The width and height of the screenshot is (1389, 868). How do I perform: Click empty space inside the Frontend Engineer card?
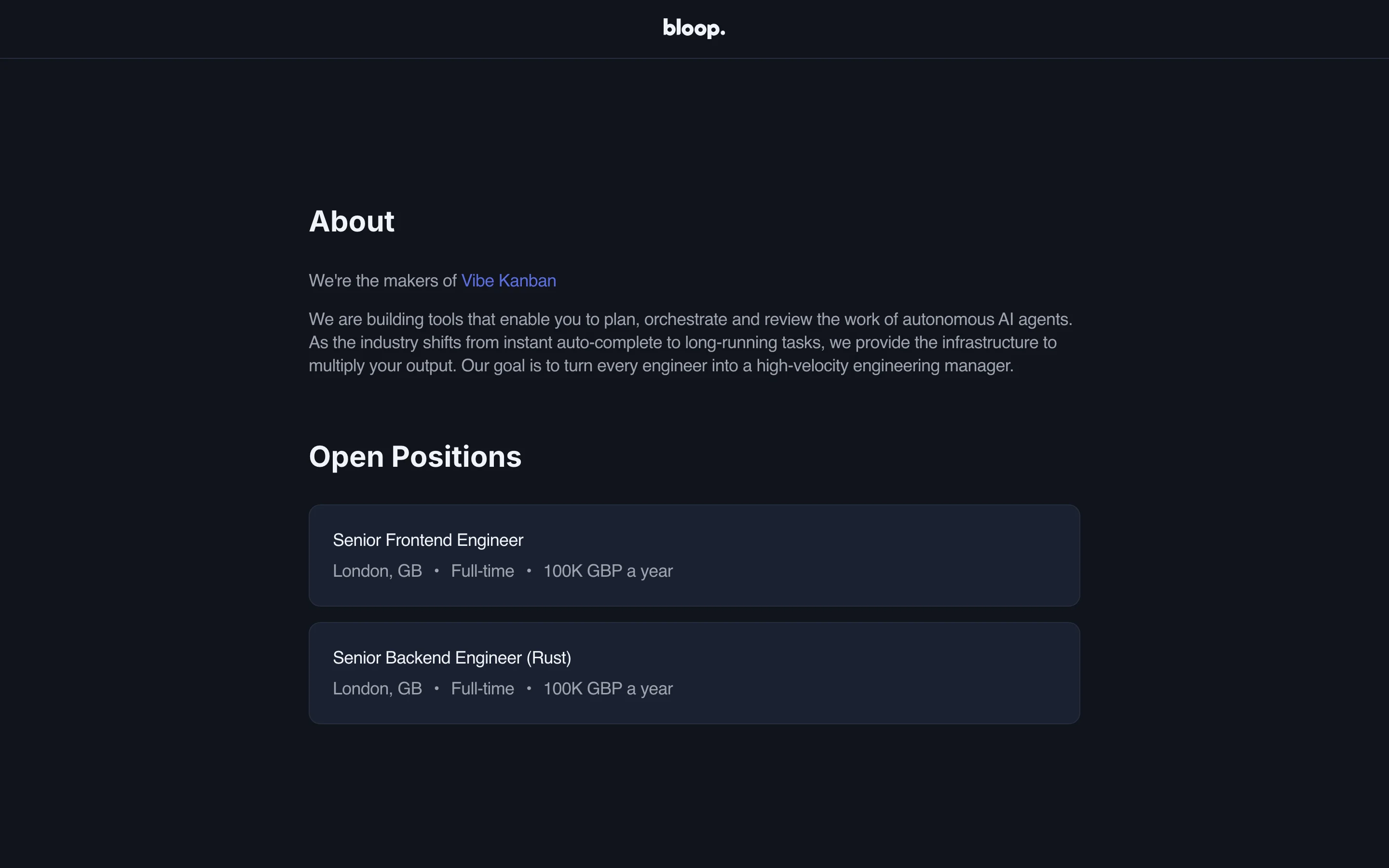[x=890, y=556]
